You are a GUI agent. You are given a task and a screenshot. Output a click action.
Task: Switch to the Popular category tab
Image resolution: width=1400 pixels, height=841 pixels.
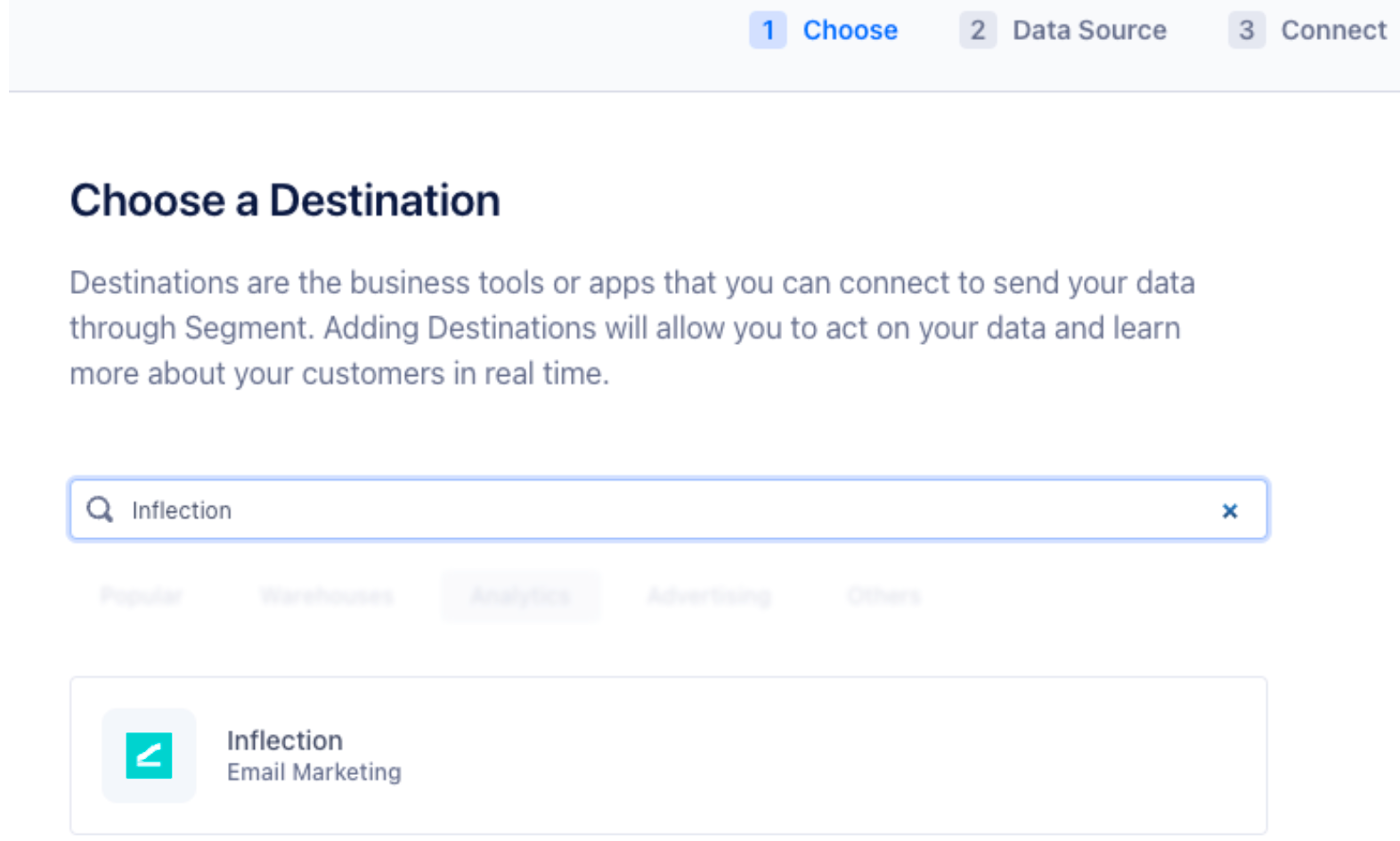[x=141, y=596]
